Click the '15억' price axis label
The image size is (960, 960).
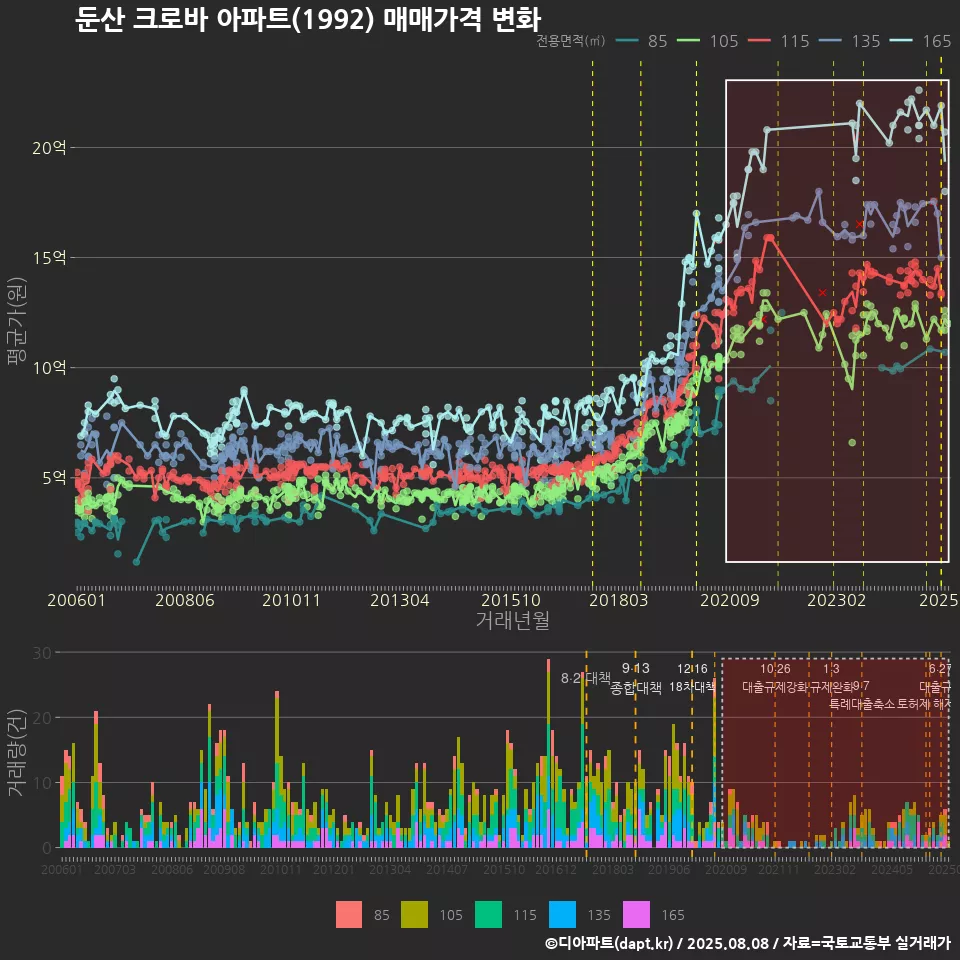tap(50, 258)
